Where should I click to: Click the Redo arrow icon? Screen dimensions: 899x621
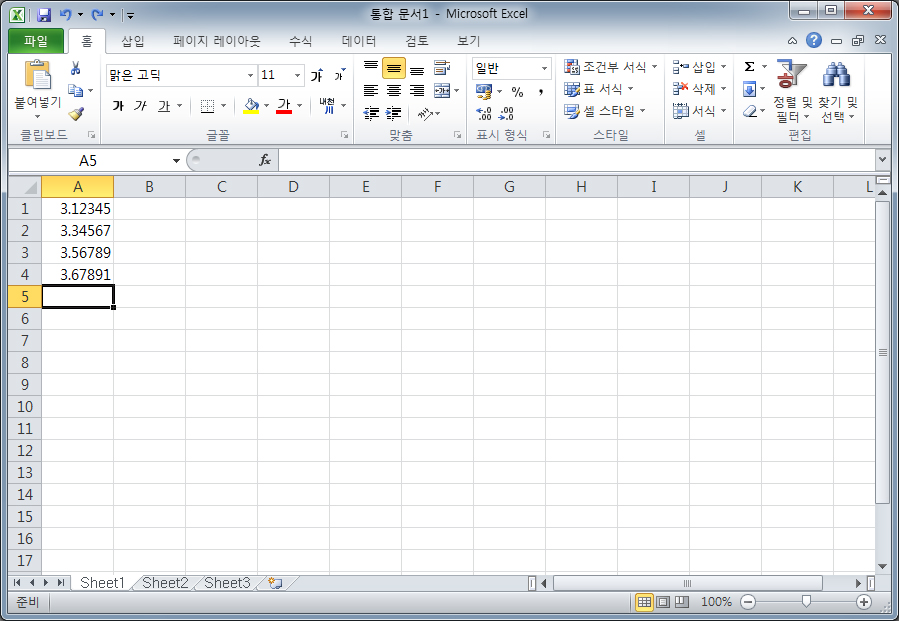(98, 14)
